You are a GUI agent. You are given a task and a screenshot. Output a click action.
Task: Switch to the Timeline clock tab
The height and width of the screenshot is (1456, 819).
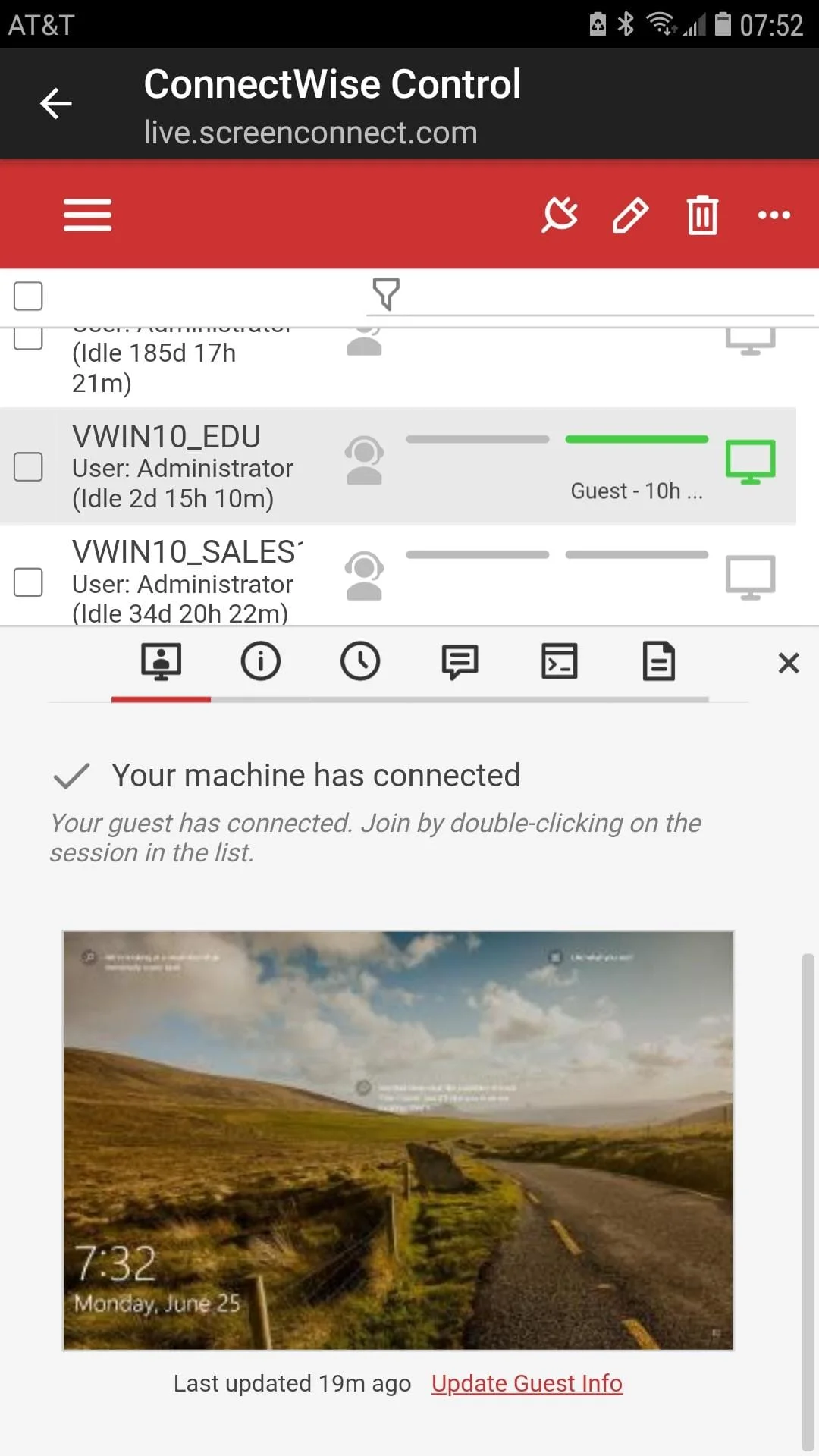click(359, 661)
